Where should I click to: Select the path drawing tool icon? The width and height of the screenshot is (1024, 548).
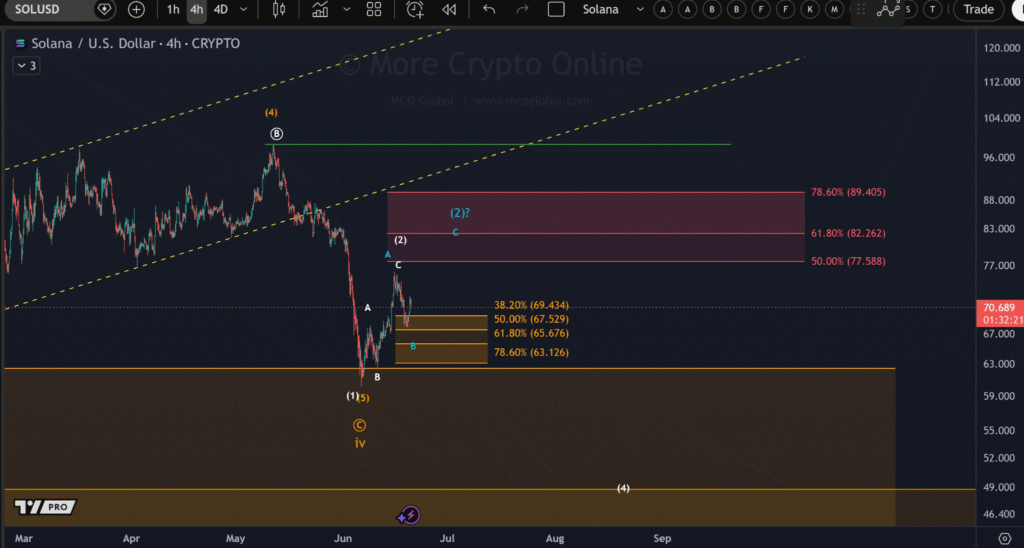pos(888,9)
